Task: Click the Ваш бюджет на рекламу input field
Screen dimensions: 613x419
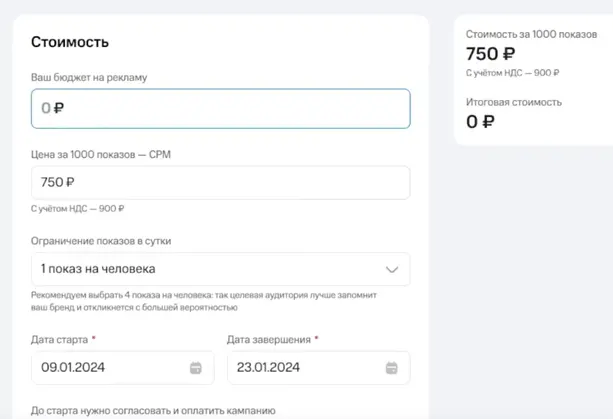Action: click(220, 108)
